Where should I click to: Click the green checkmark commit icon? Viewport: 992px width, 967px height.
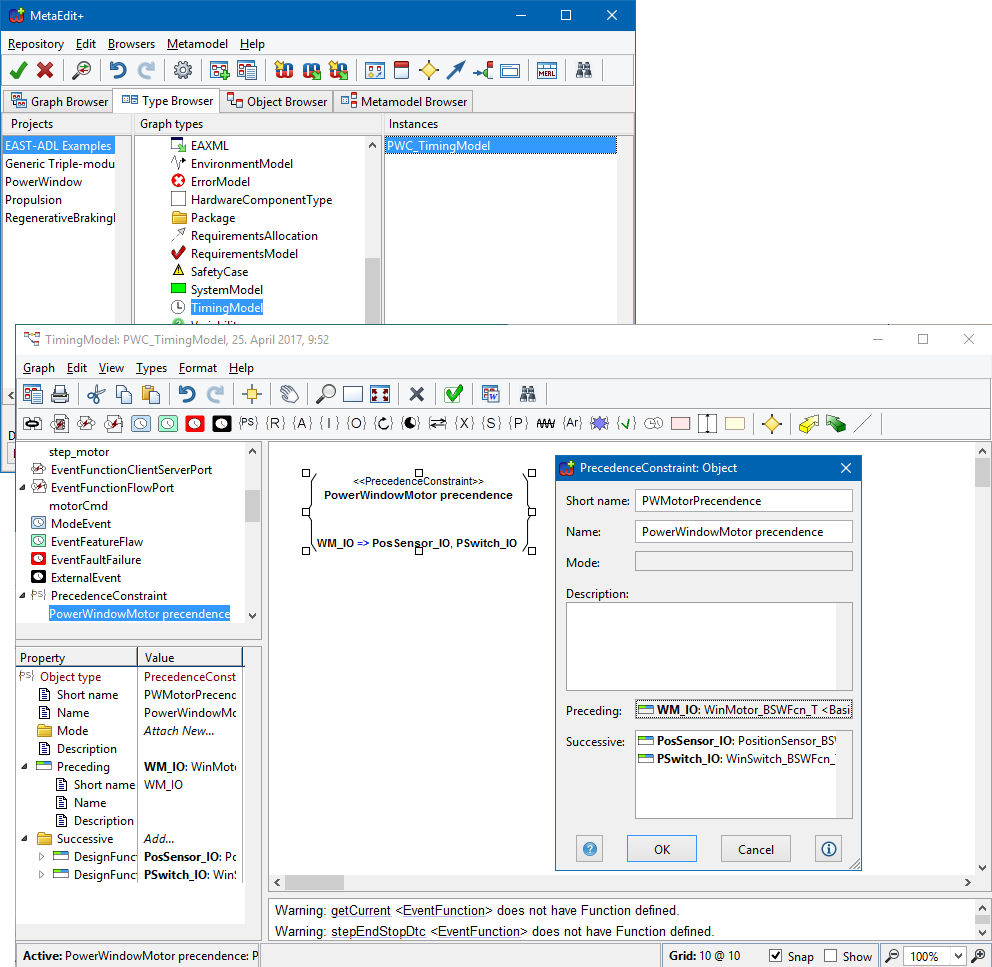click(x=18, y=70)
